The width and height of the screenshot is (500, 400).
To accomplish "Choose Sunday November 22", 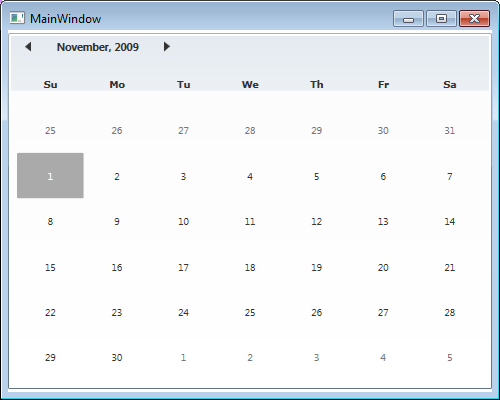I will coord(50,313).
